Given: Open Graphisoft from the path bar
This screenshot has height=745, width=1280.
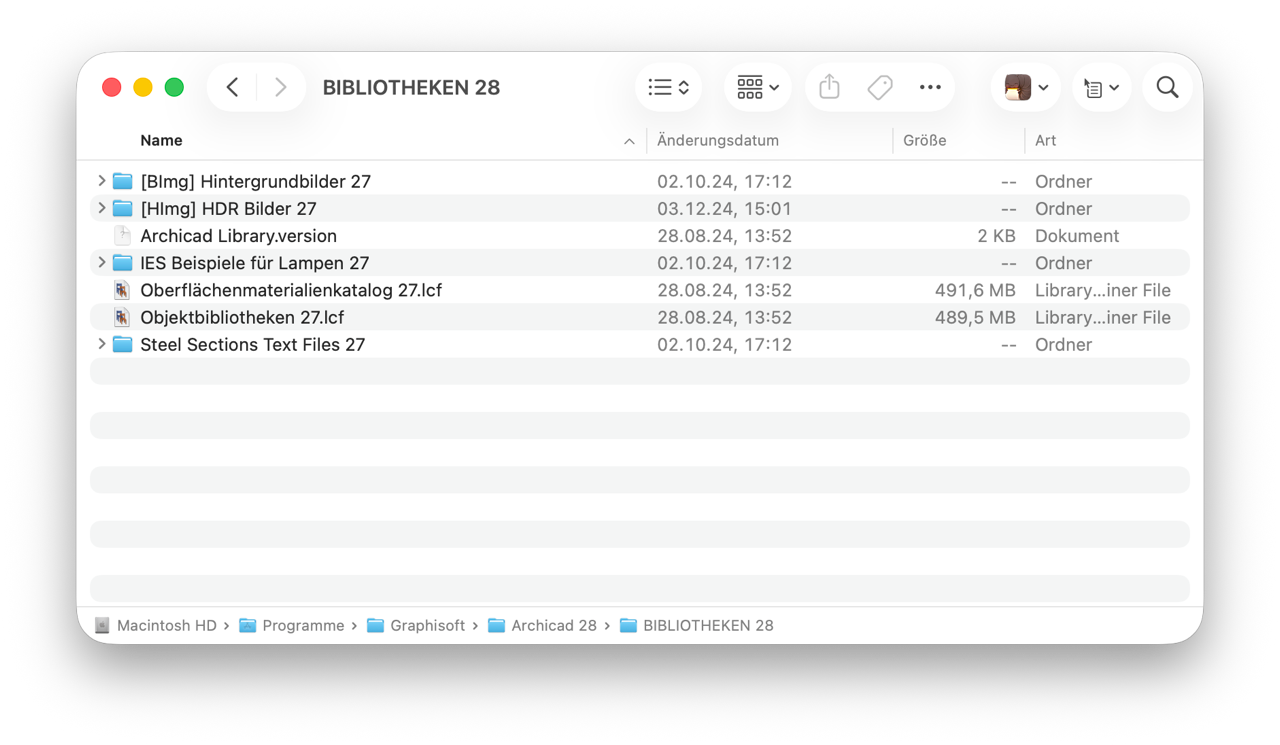Looking at the screenshot, I should [x=428, y=625].
